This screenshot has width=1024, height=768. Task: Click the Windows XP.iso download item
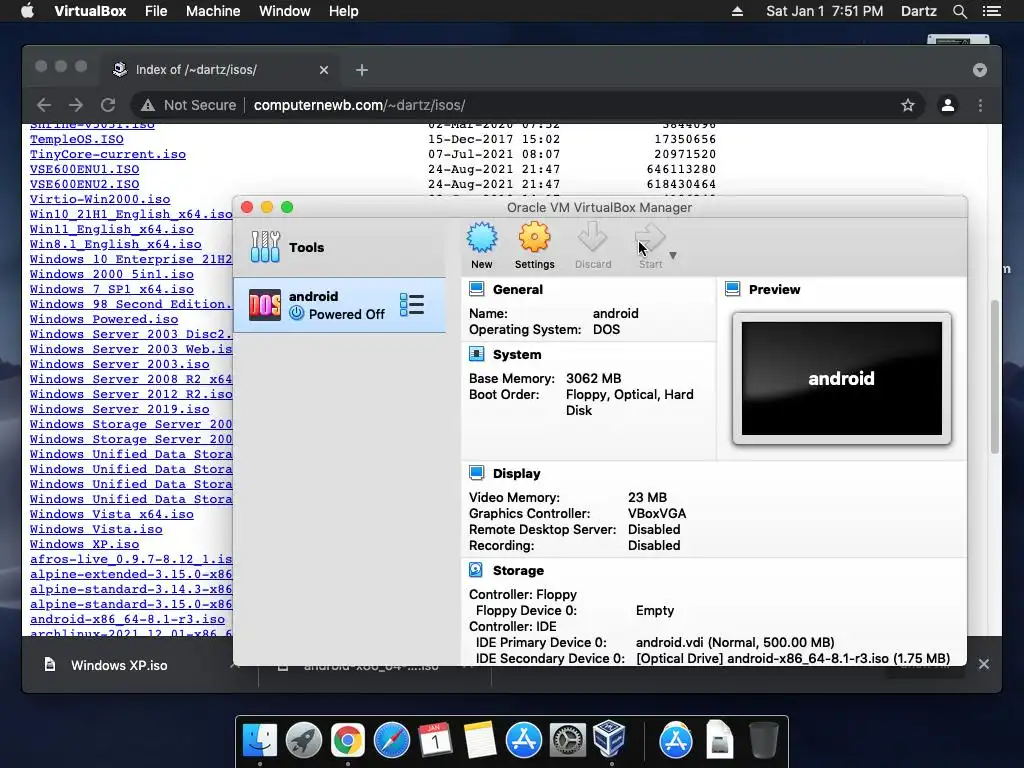pyautogui.click(x=119, y=665)
